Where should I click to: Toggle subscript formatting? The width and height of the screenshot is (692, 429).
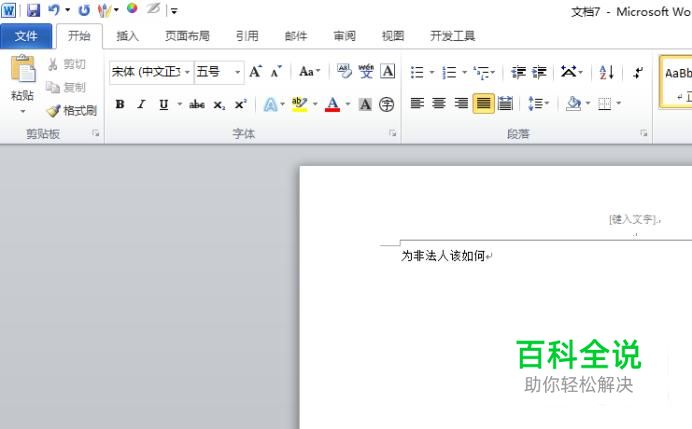tap(219, 105)
